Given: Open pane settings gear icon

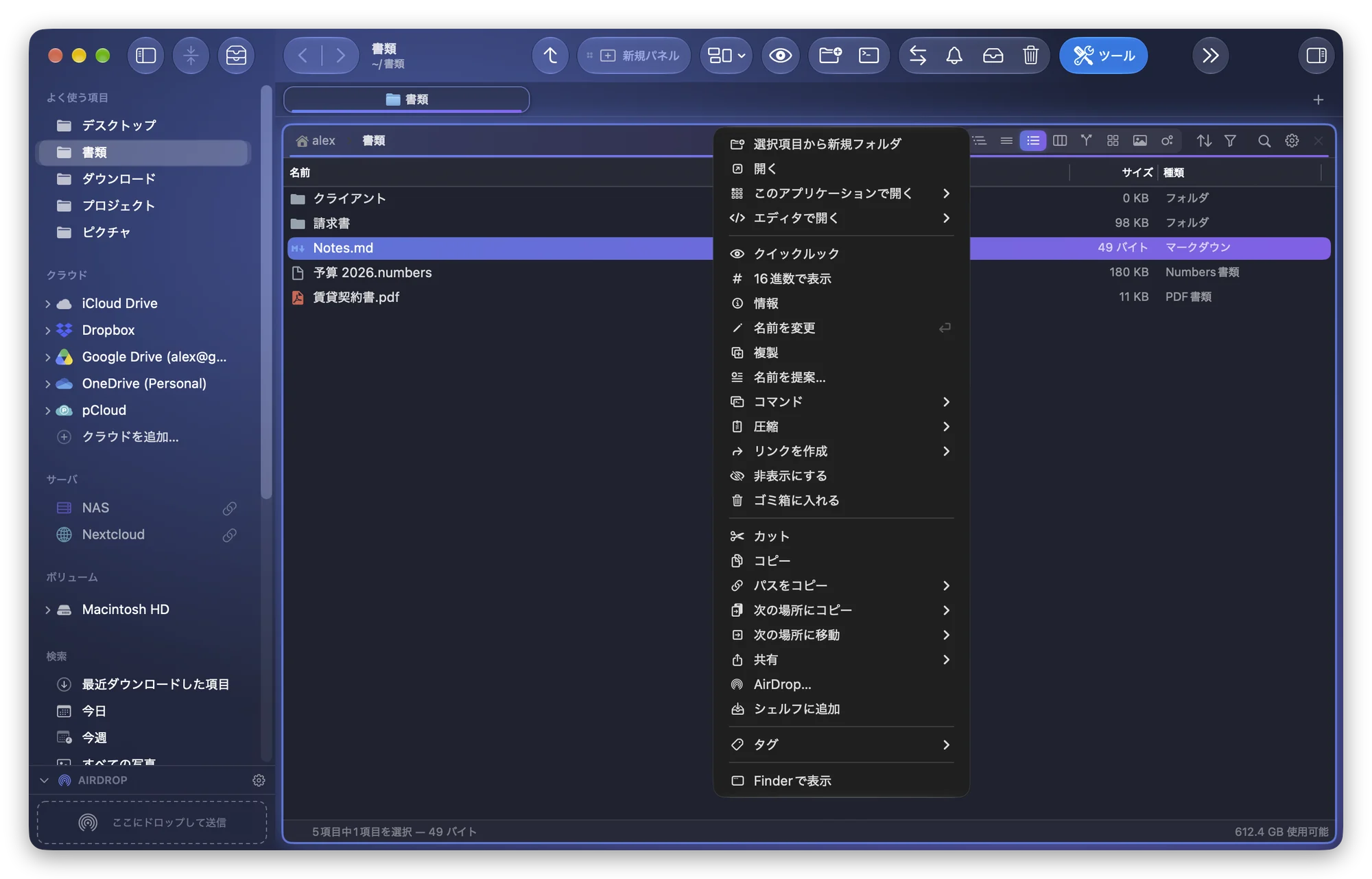Looking at the screenshot, I should coord(1292,141).
